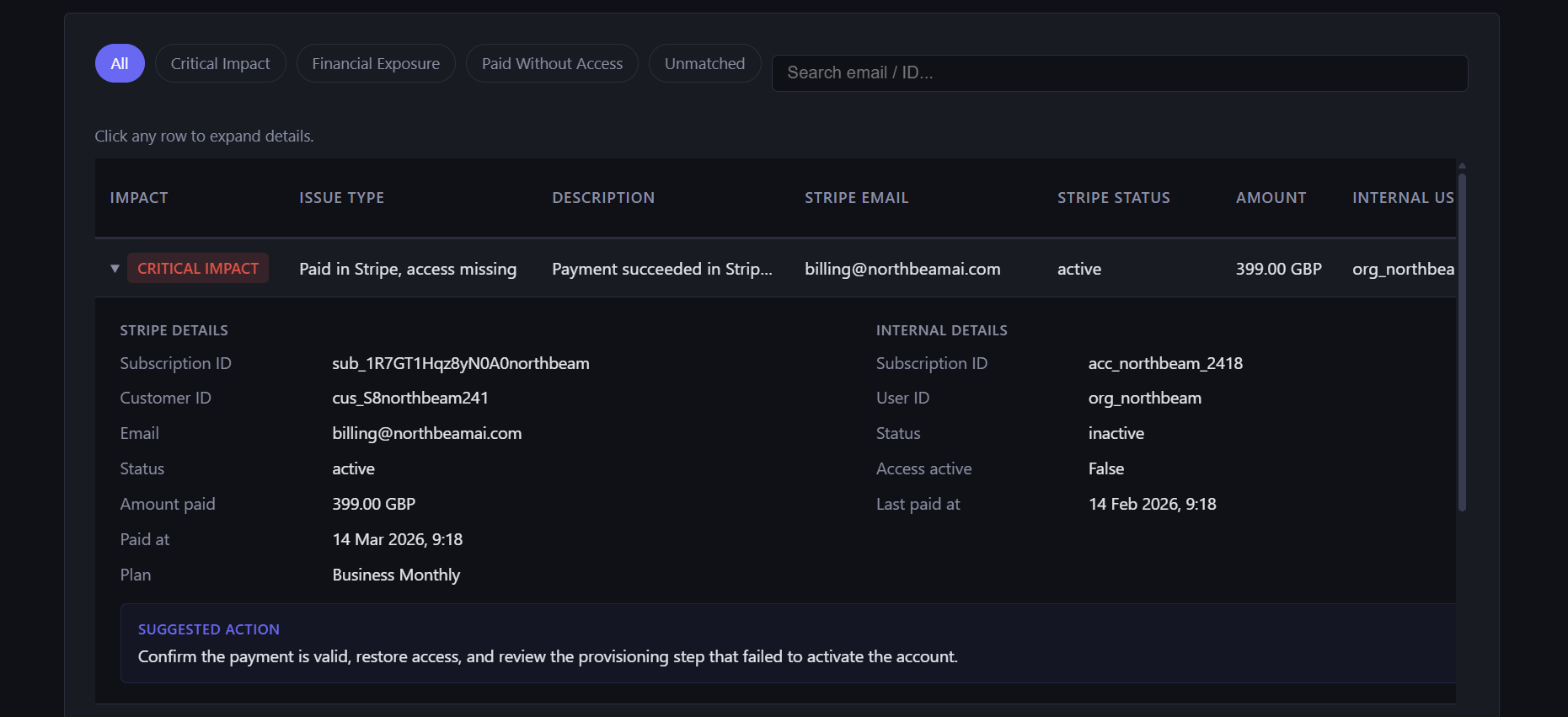
Task: Click Stripe subscription ID sub_1R7GT1Hqz8yN0A0northbeam
Action: [x=460, y=364]
